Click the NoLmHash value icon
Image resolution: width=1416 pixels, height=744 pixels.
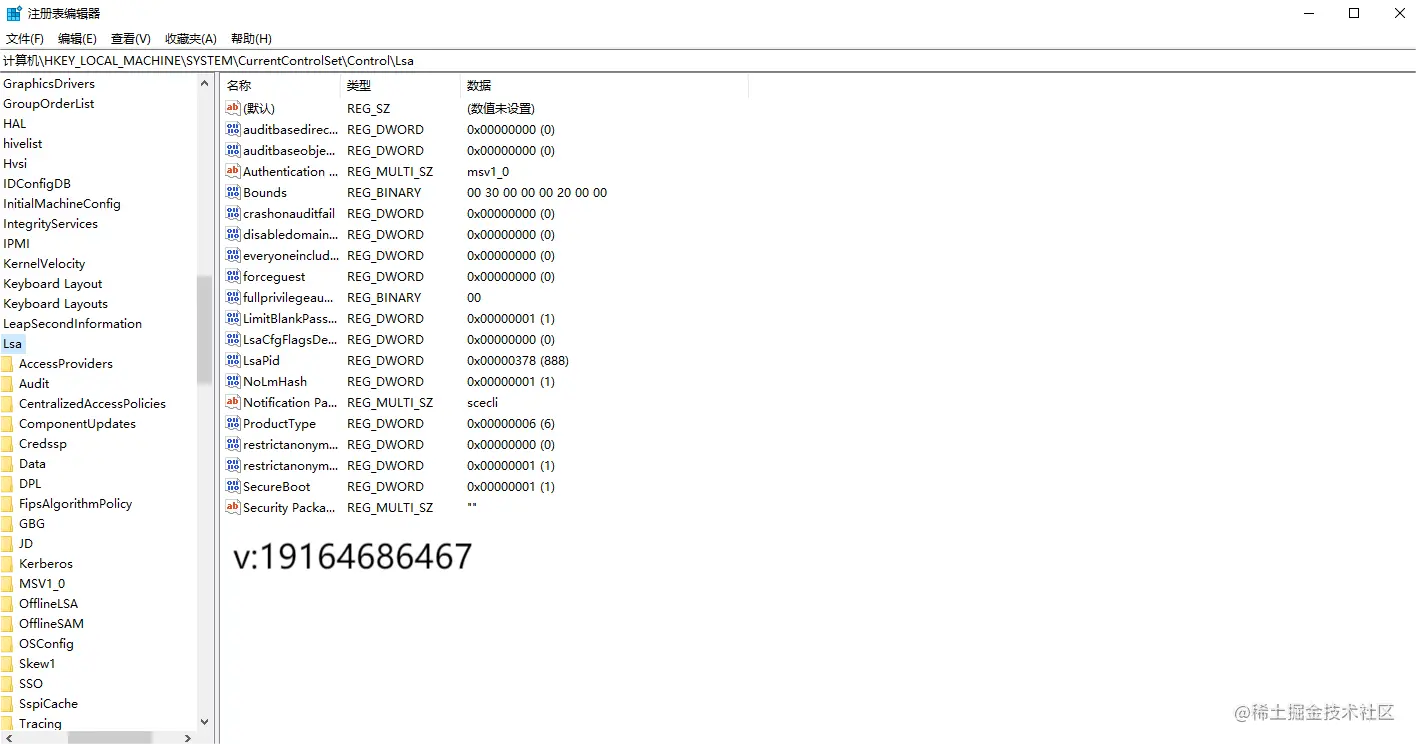[233, 382]
